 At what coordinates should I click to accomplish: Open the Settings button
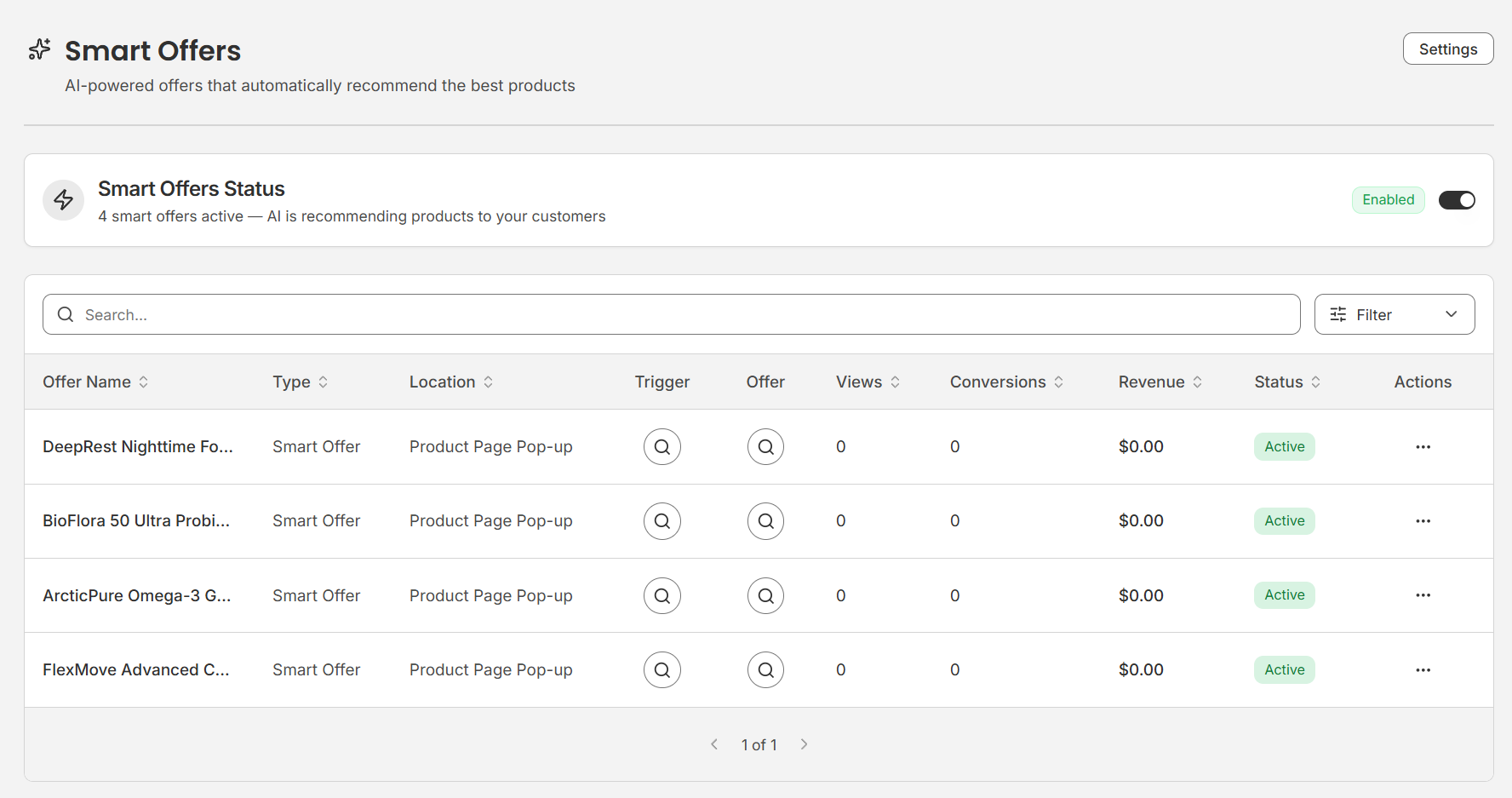coord(1448,49)
